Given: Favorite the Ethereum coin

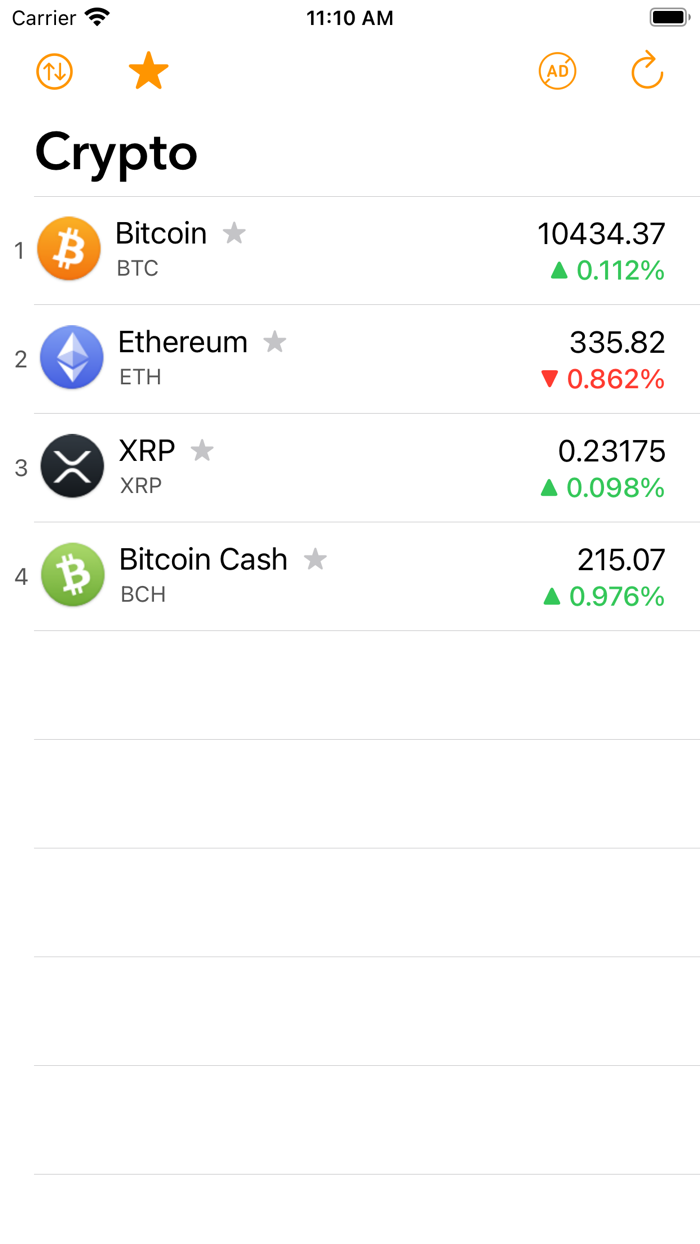Looking at the screenshot, I should [275, 343].
